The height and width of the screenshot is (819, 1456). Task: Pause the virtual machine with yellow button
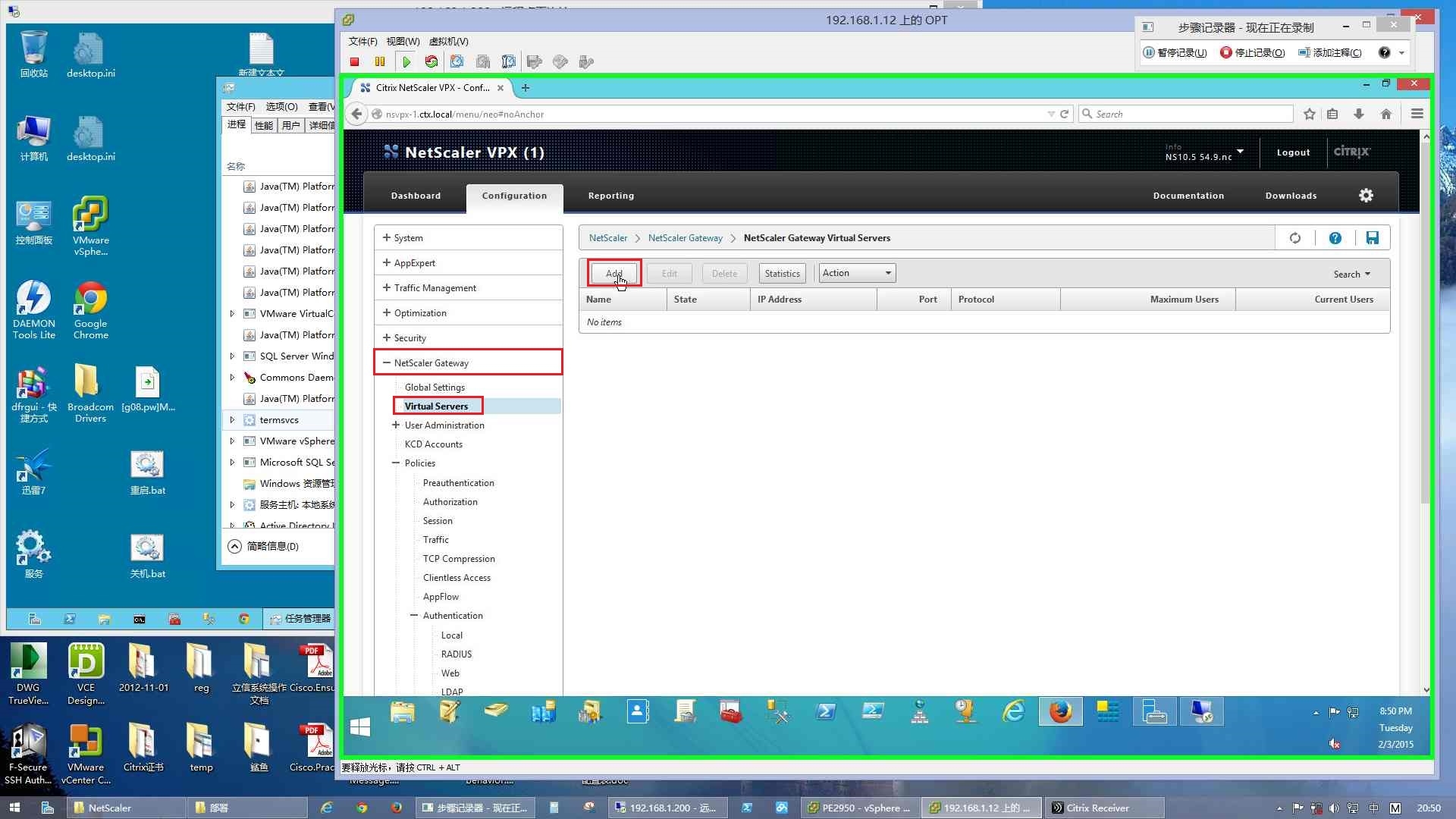coord(380,62)
